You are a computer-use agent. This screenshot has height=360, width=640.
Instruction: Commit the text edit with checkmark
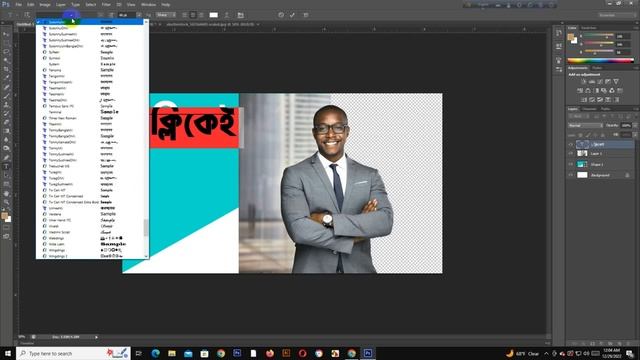click(x=292, y=15)
